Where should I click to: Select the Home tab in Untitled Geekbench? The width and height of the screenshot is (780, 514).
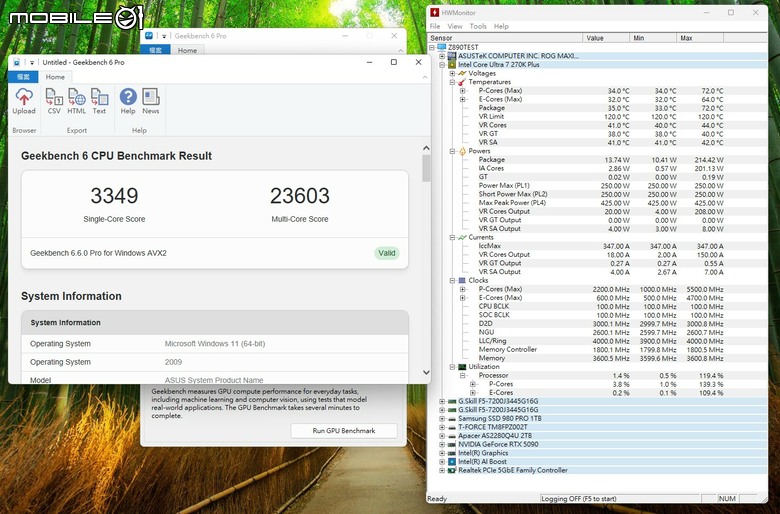click(55, 77)
